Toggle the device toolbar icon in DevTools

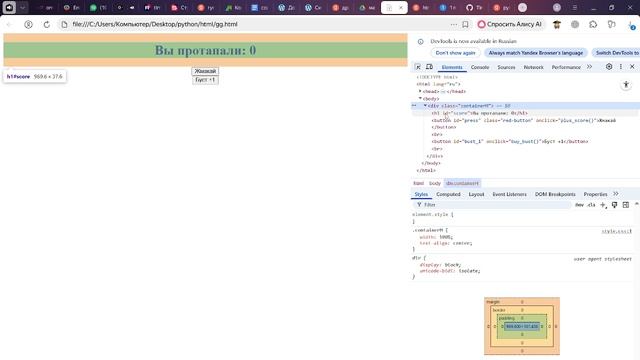(429, 67)
